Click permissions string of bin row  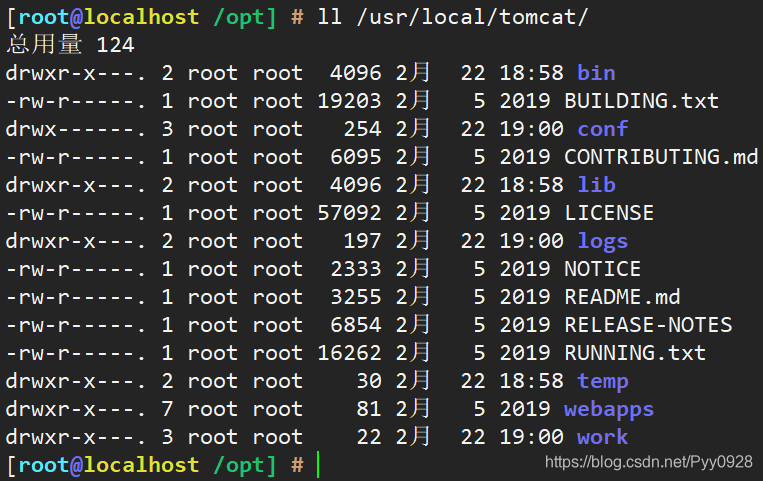[76, 73]
